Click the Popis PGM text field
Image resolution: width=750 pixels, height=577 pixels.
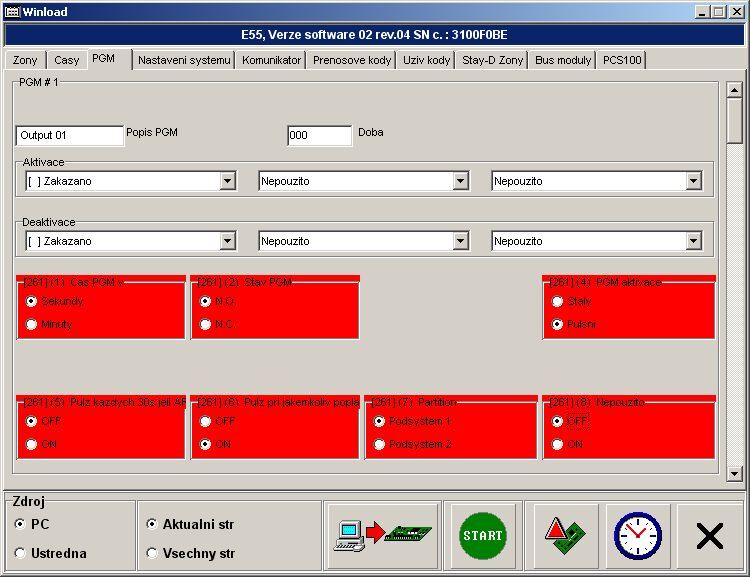coord(69,135)
